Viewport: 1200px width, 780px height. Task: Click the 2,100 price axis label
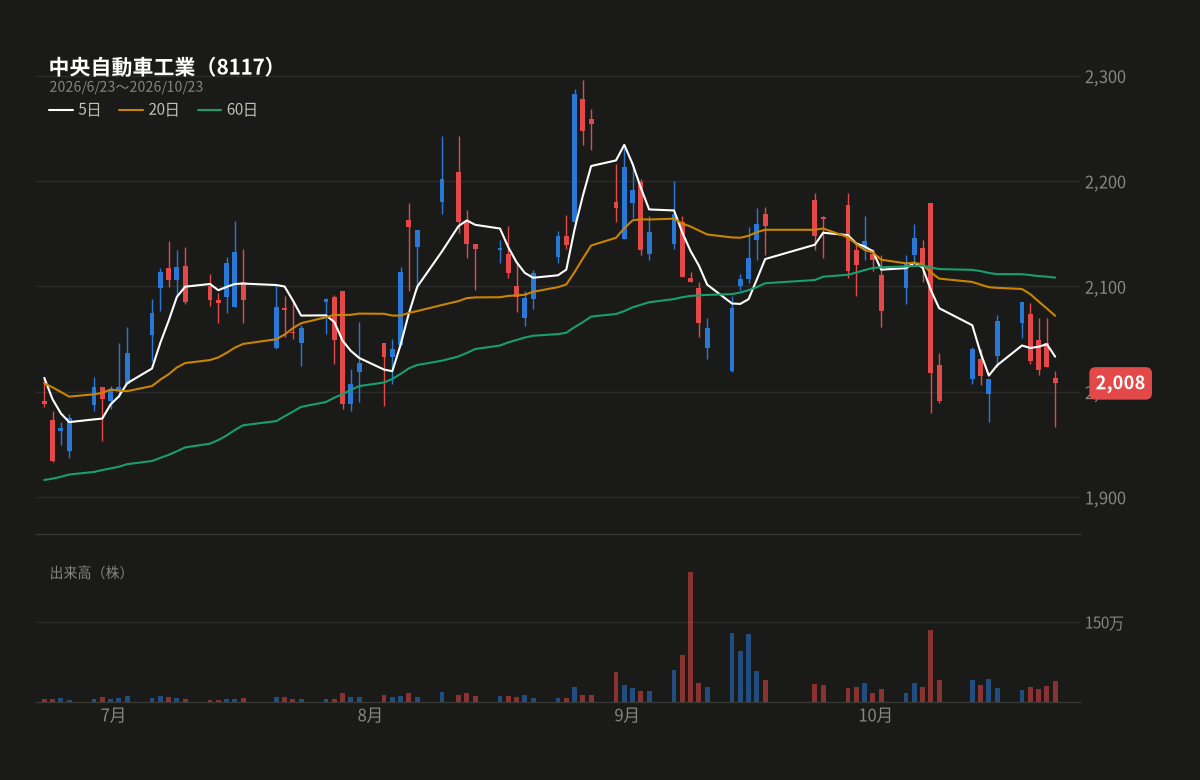1105,288
